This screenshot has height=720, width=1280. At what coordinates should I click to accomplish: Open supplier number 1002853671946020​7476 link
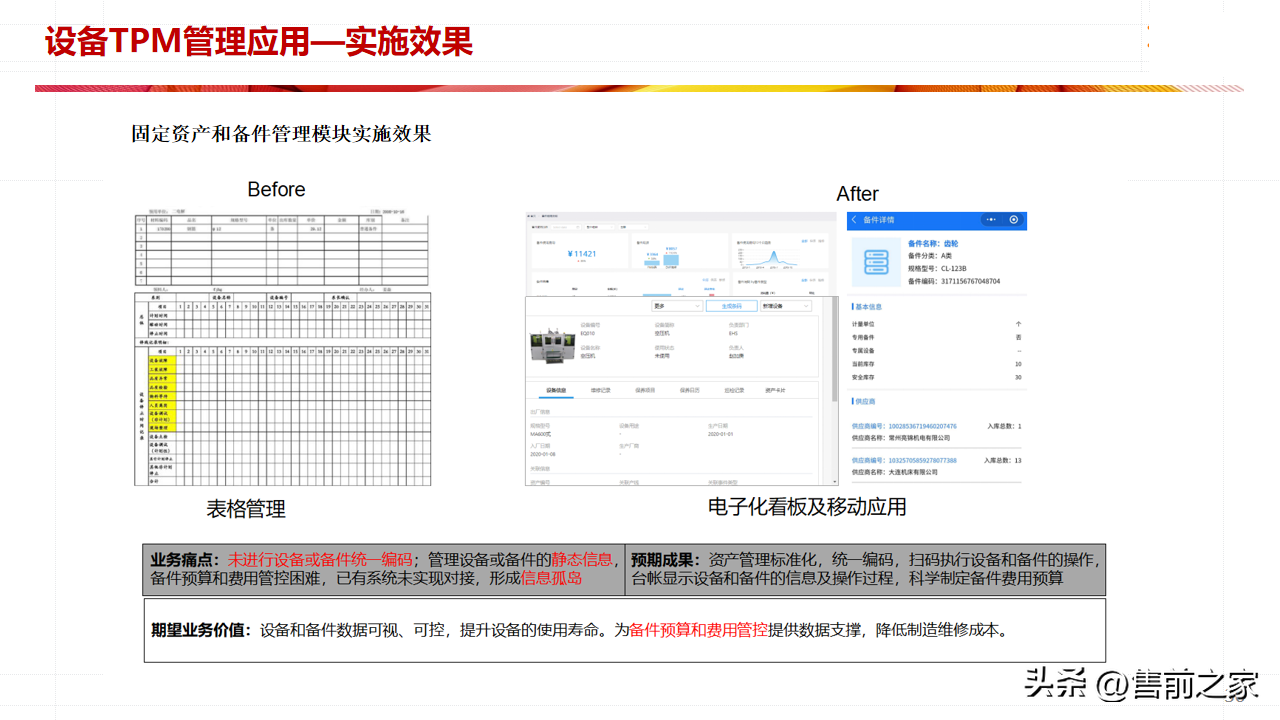coord(904,426)
